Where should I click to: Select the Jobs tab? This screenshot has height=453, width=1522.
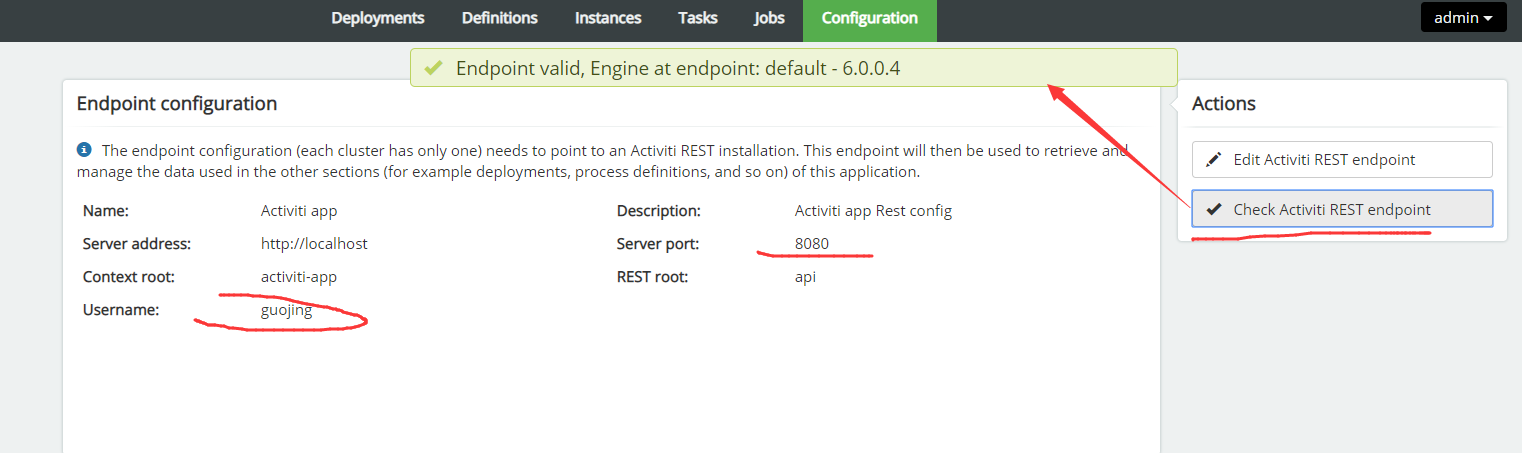tap(769, 18)
